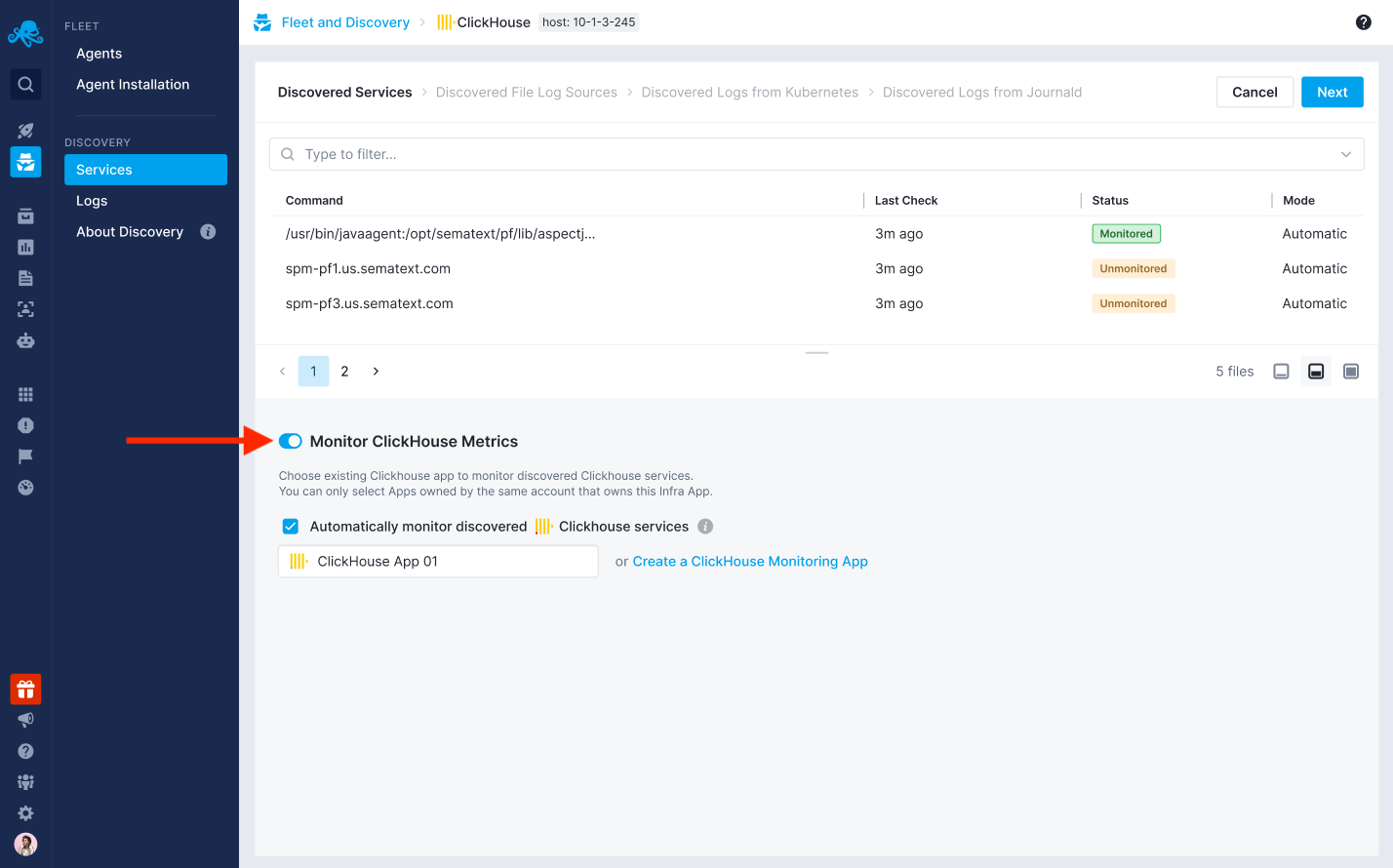Toggle the Monitor ClickHouse Metrics switch
The height and width of the screenshot is (868, 1393).
[290, 441]
